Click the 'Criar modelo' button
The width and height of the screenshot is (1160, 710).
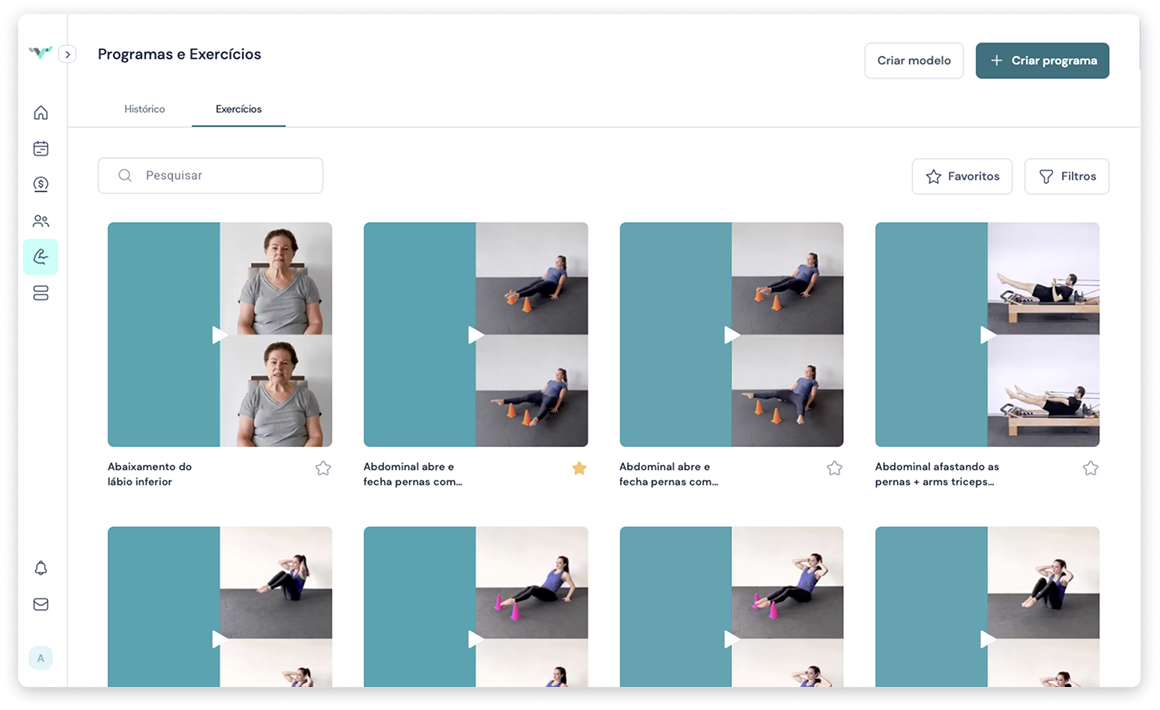point(914,60)
